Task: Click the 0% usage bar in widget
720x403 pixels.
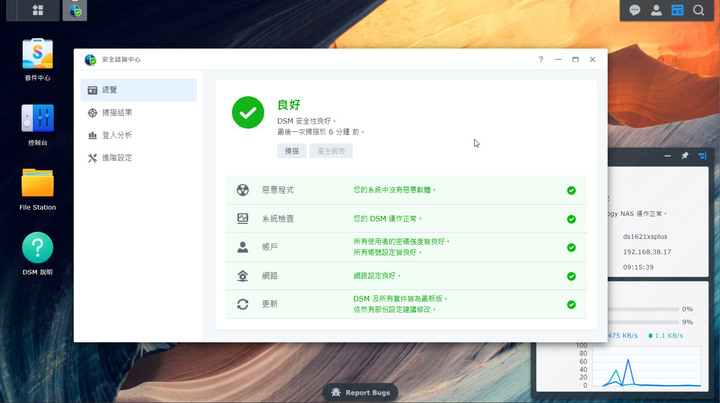Action: (x=643, y=309)
